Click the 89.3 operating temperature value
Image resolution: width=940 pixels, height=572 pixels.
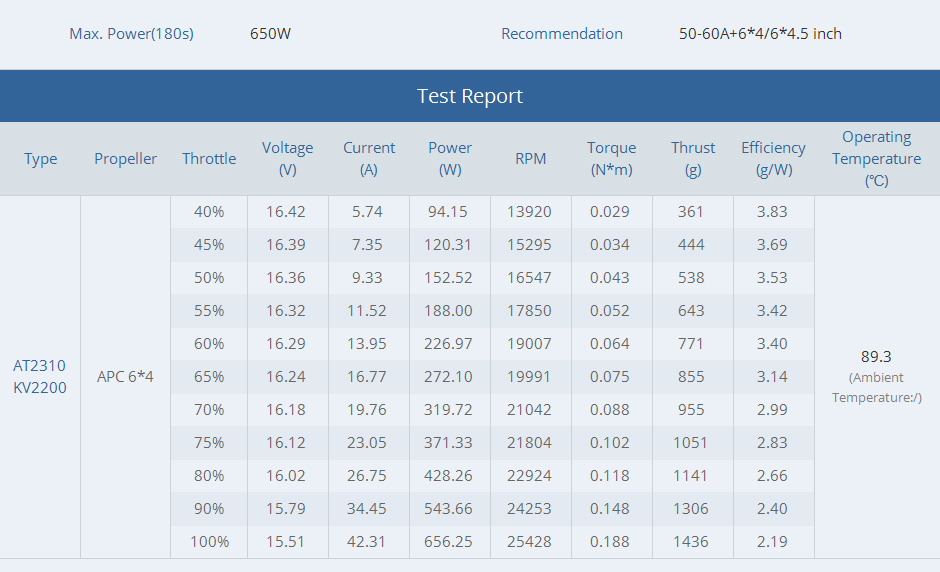(876, 357)
